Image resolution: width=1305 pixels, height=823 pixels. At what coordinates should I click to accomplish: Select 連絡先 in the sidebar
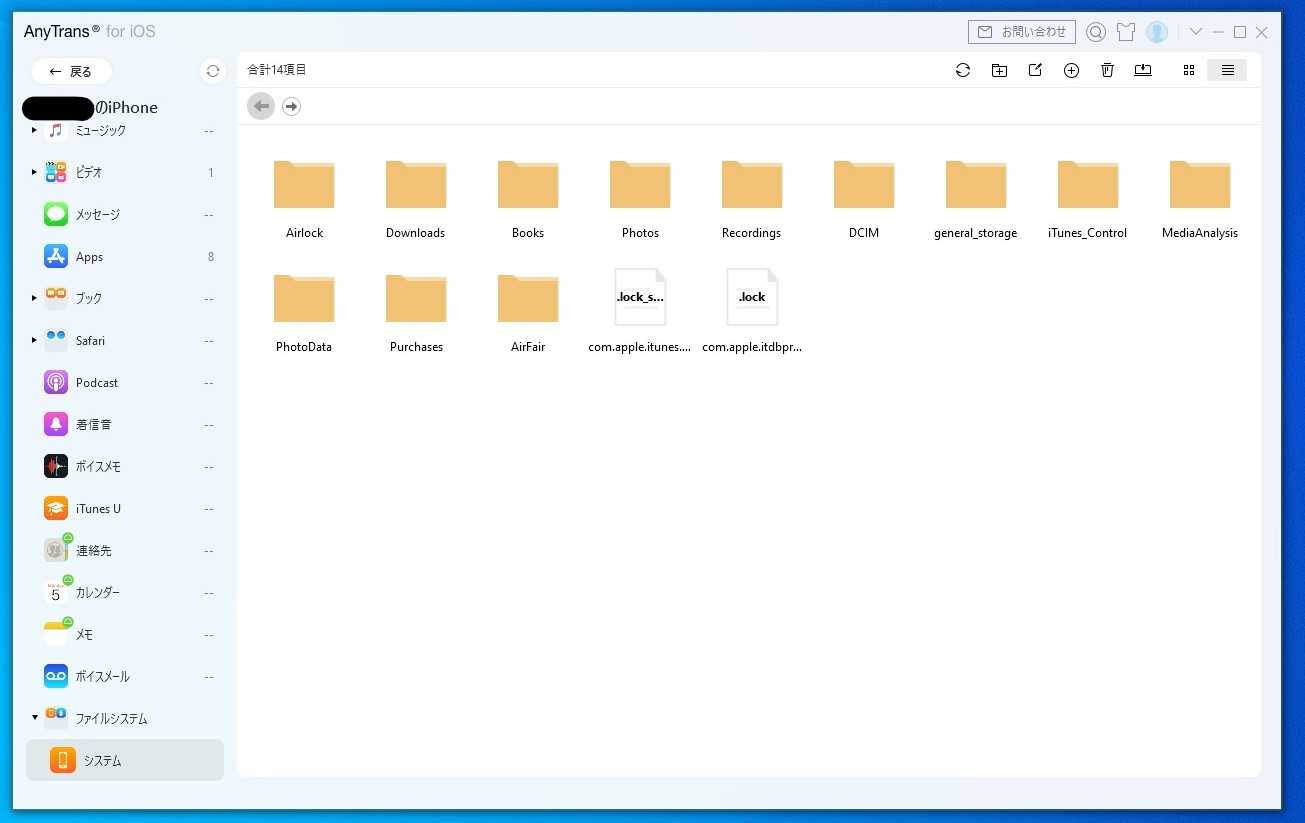pos(125,550)
